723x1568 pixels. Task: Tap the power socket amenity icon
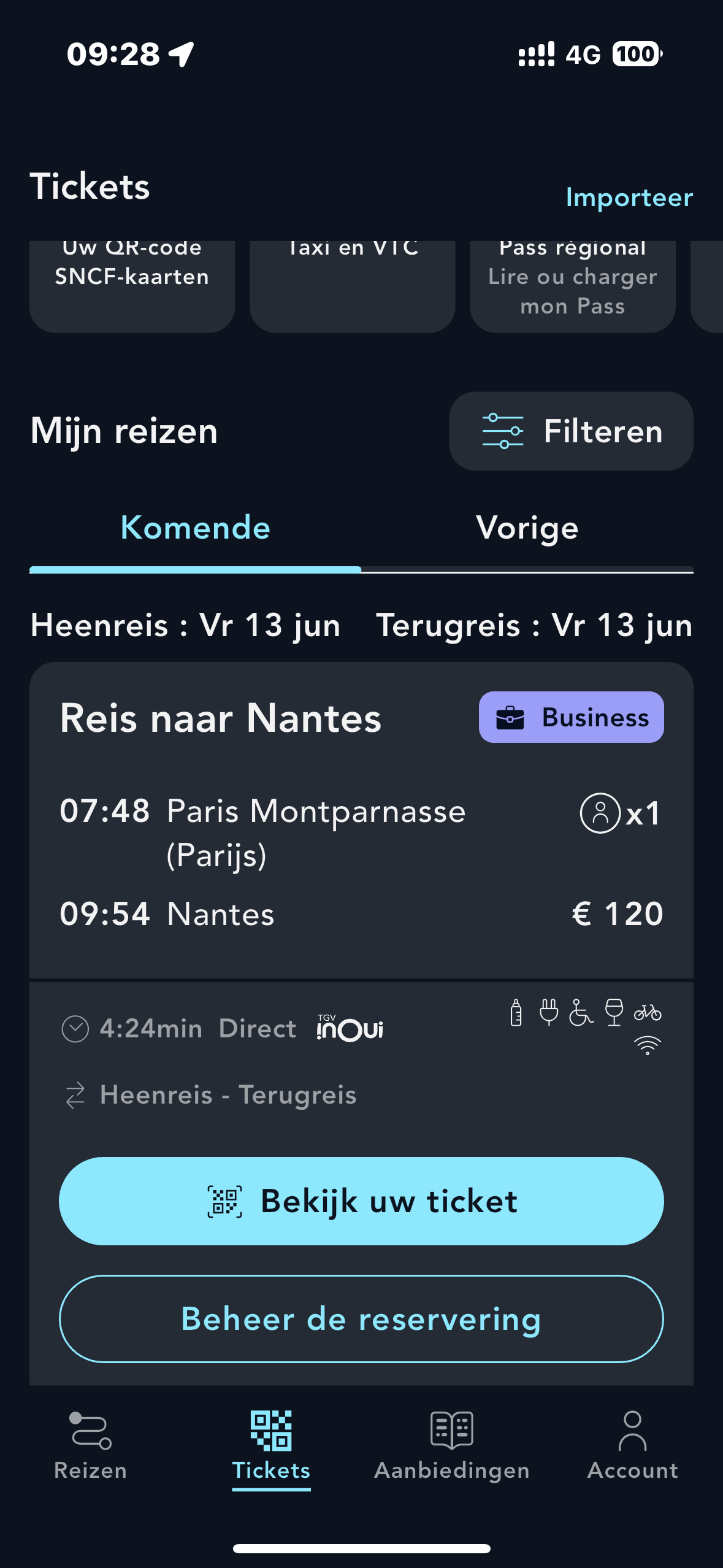[549, 1012]
